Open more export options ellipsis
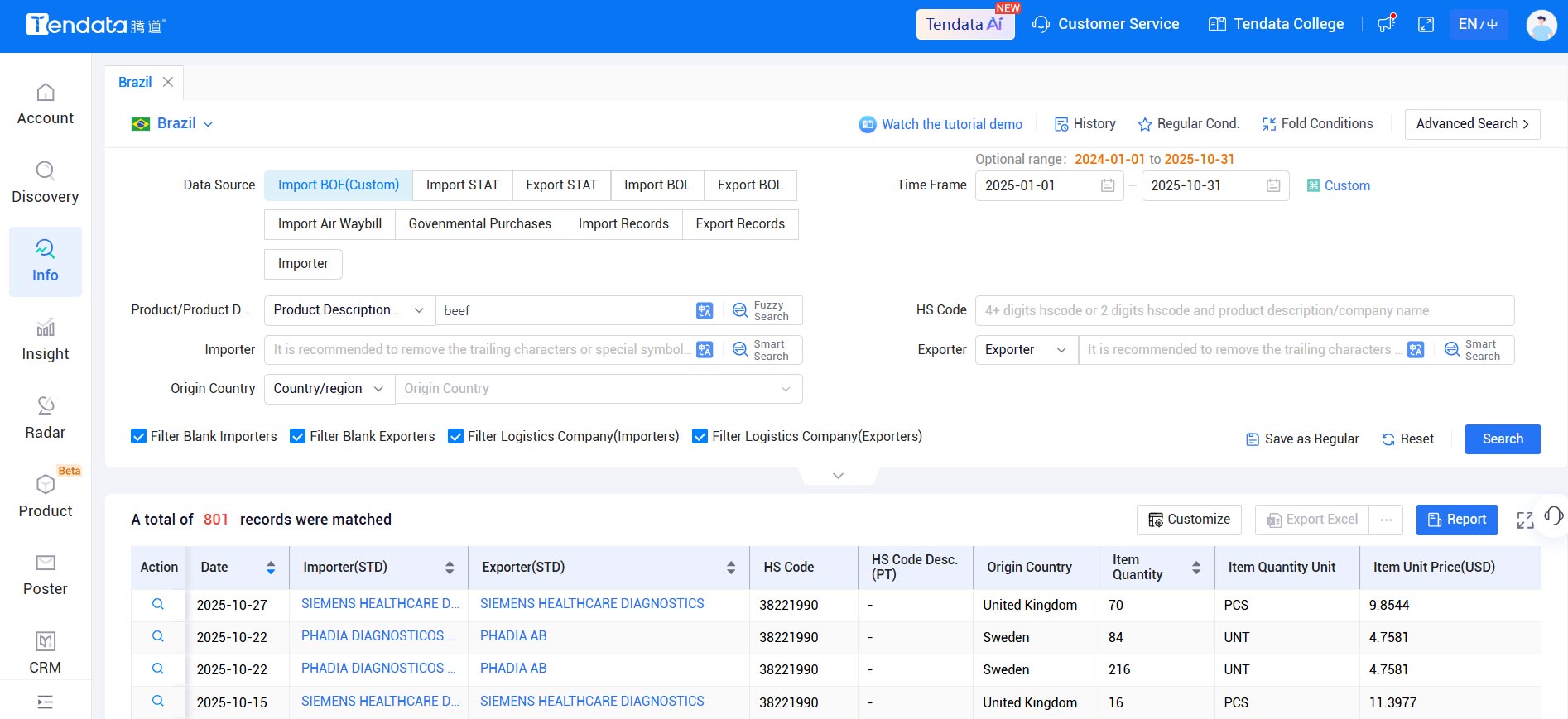1568x719 pixels. [x=1386, y=520]
